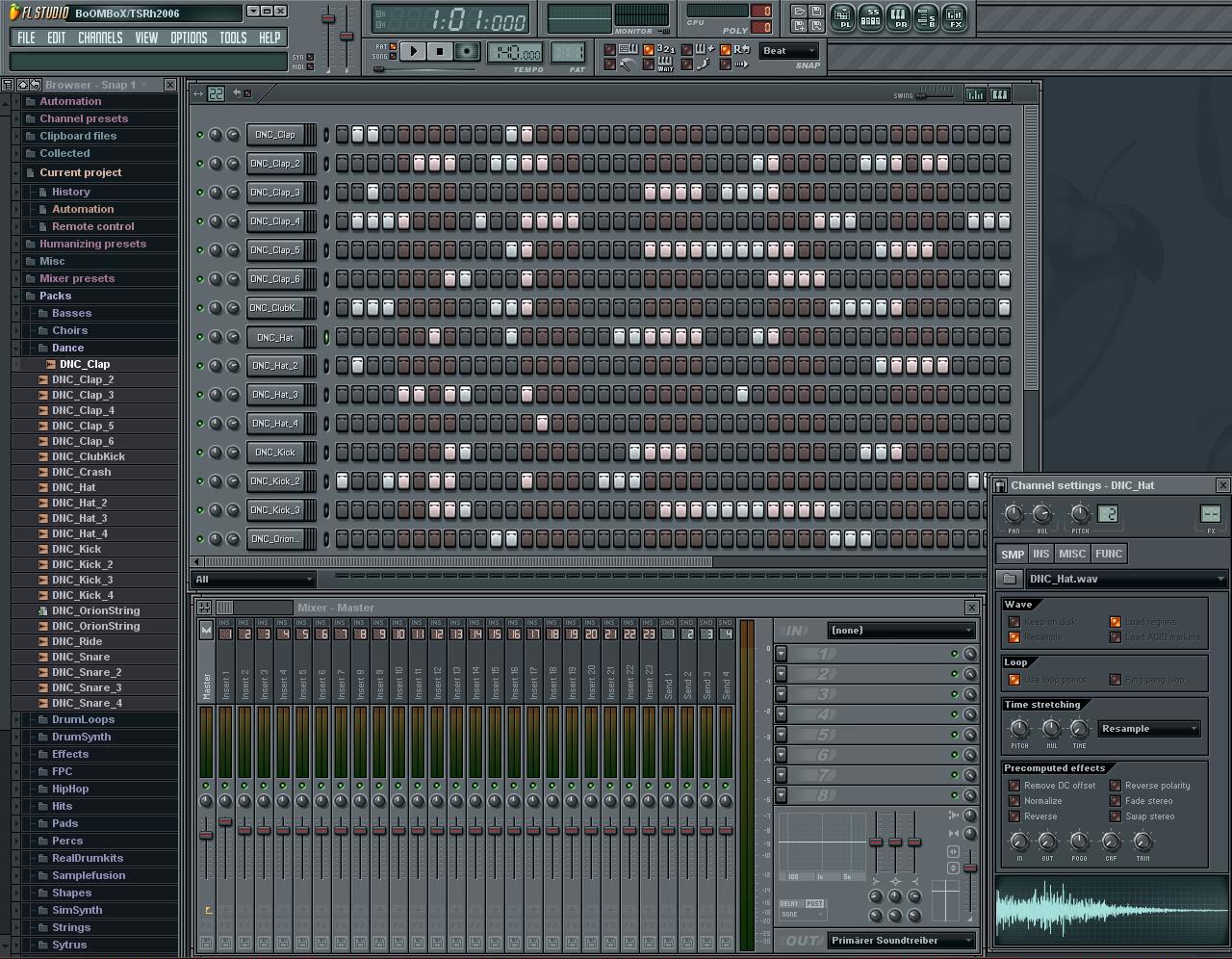
Task: Click the Record transport button
Action: coord(467,51)
